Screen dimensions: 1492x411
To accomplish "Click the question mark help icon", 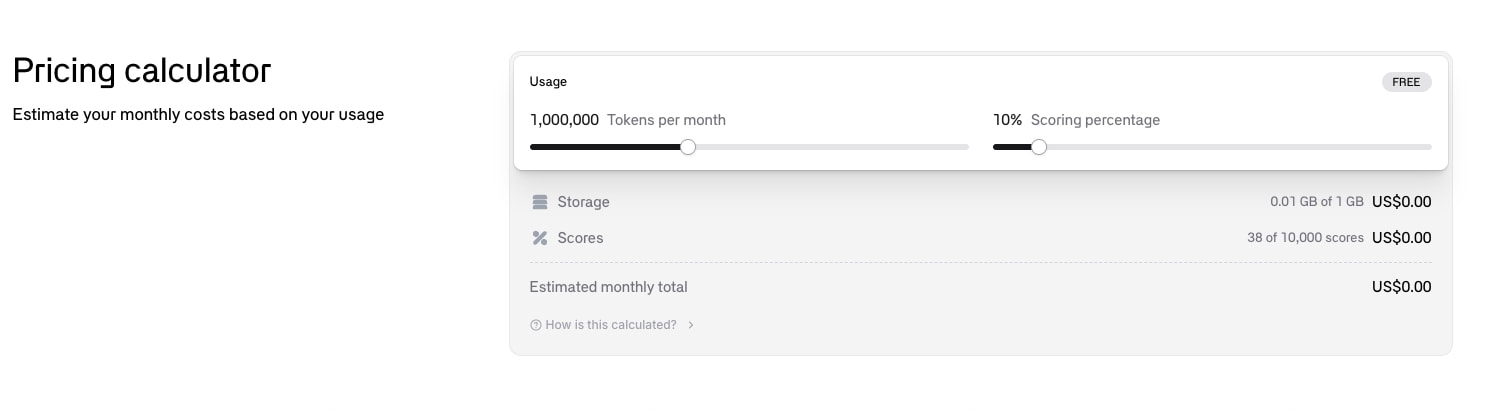I will (x=536, y=325).
